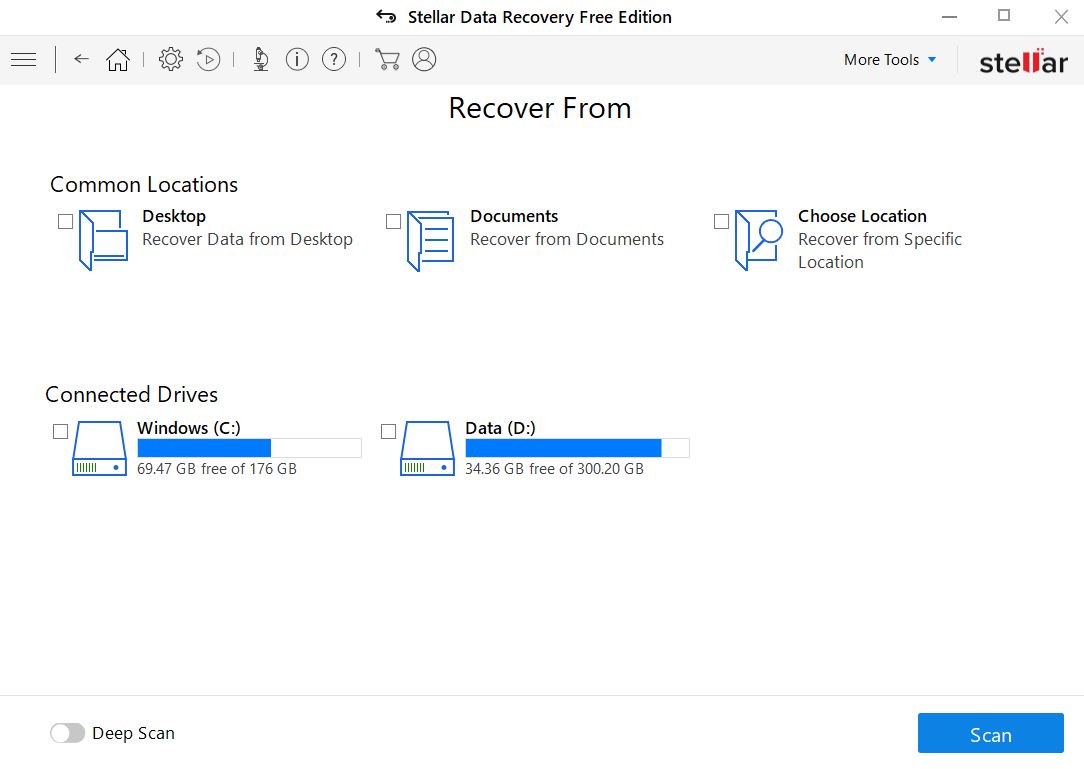The width and height of the screenshot is (1084, 769).
Task: Close the Stellar Data Recovery window
Action: (x=1061, y=17)
